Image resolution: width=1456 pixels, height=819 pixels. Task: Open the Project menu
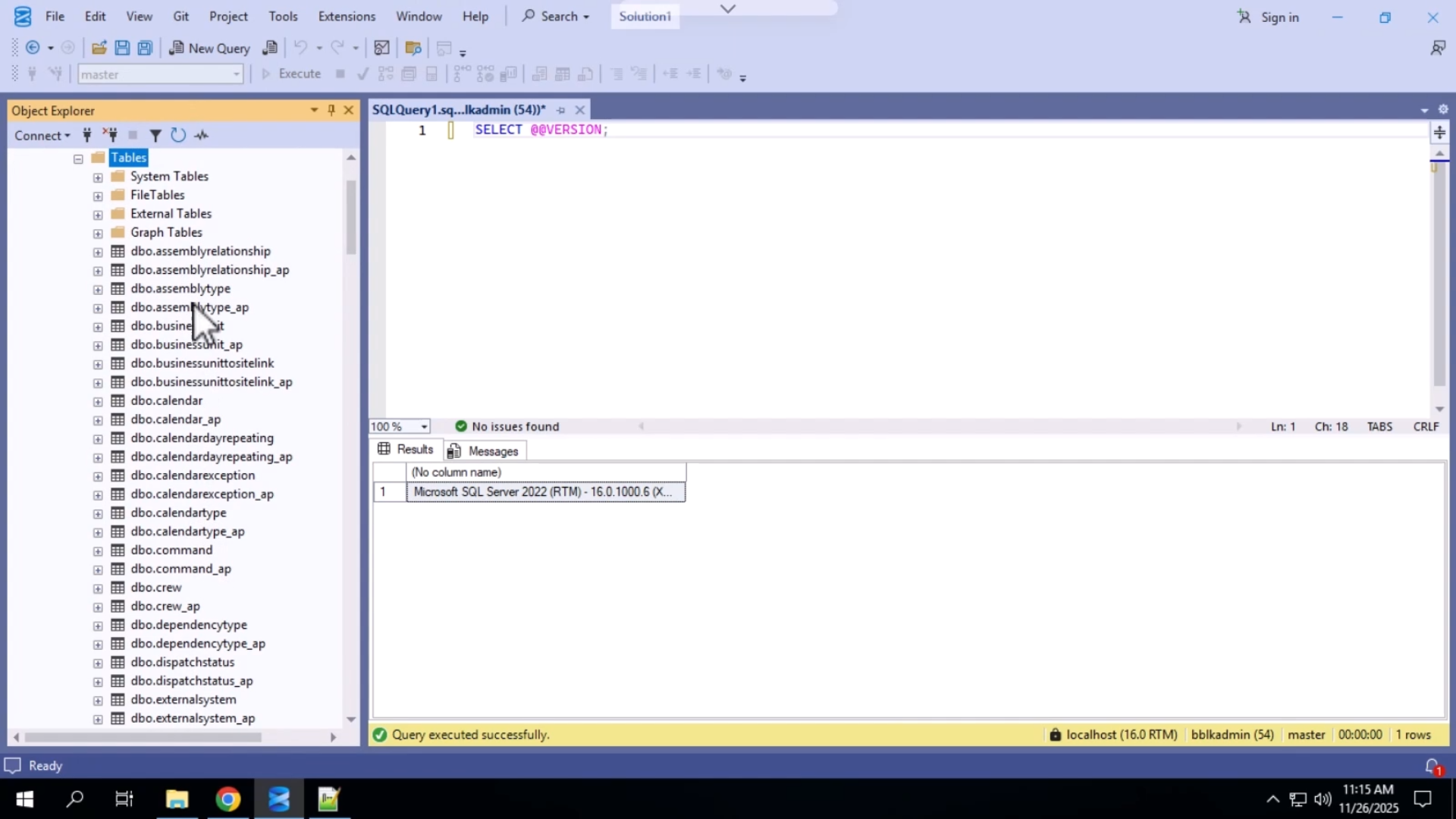click(x=228, y=16)
